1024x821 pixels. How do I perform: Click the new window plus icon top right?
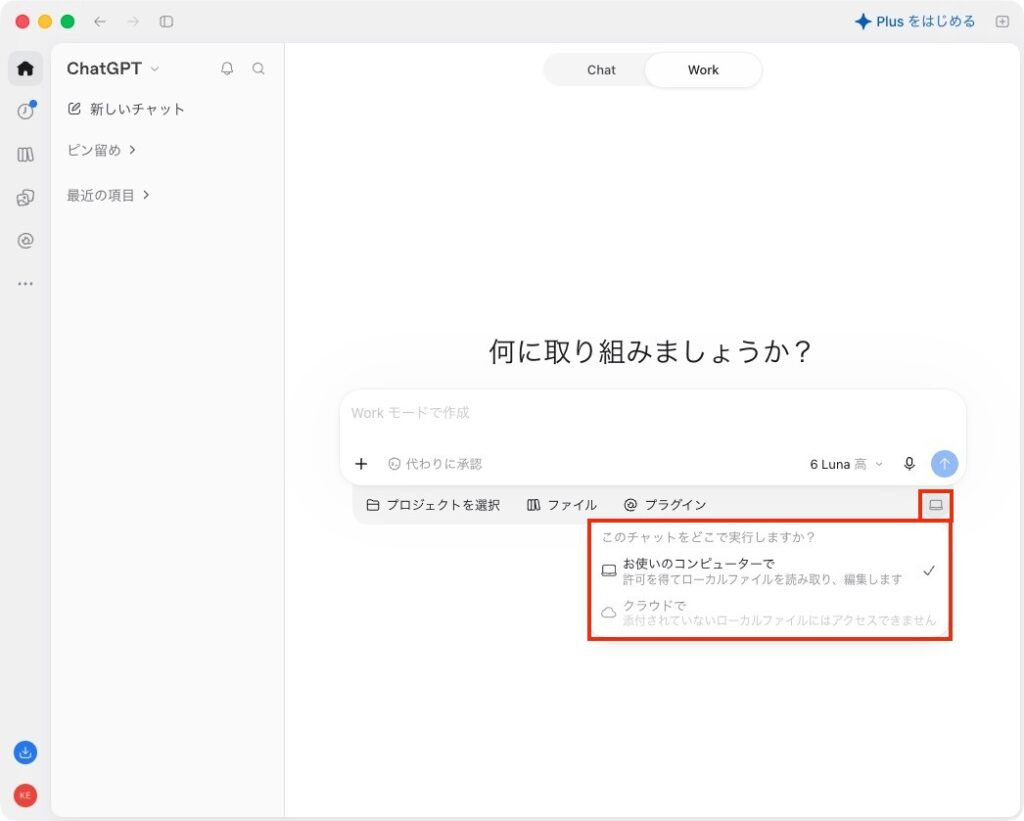tap(1002, 22)
